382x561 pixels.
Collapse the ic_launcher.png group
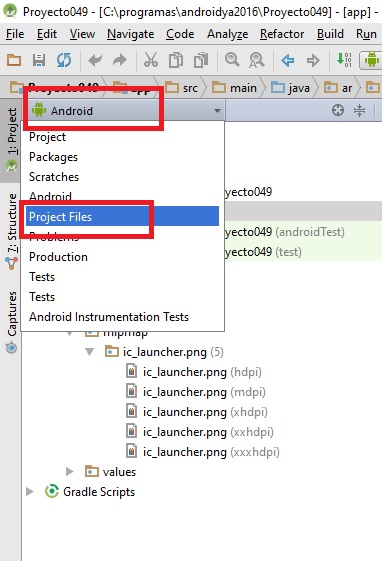[89, 352]
